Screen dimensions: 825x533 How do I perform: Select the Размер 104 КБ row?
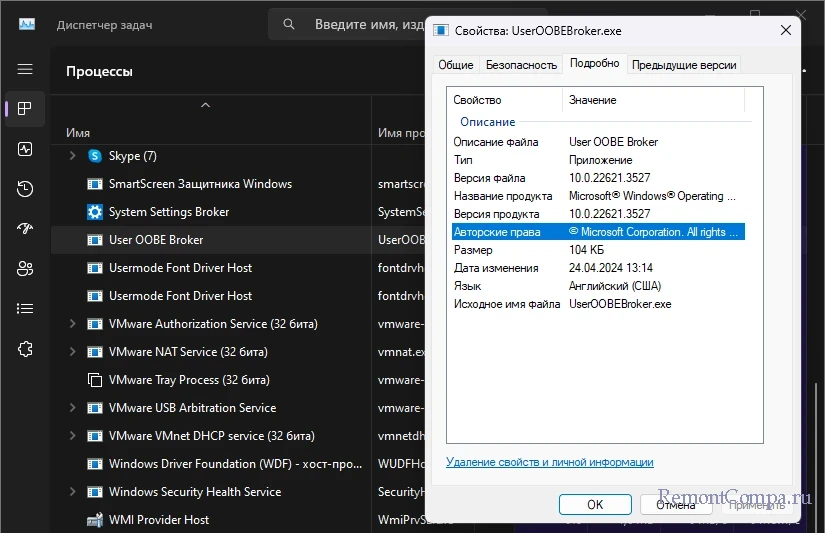598,250
